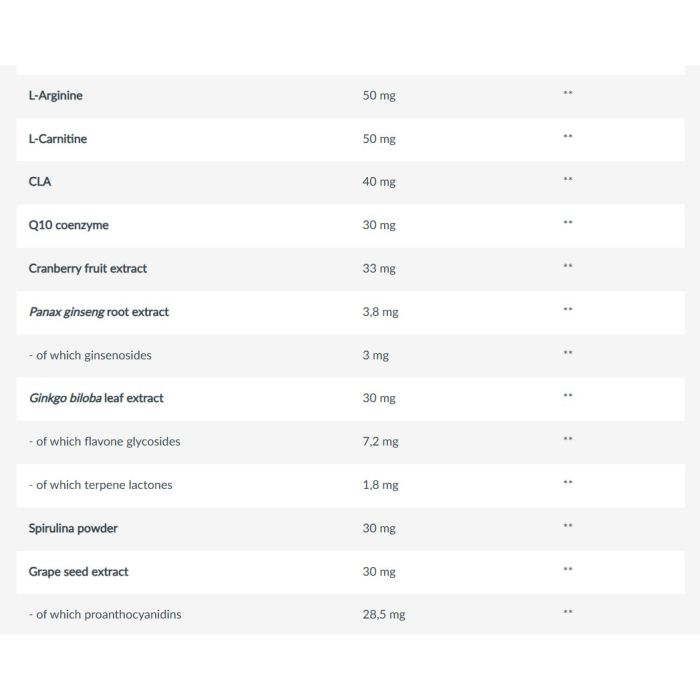Select 'of which proanthocyanidins' sub-row
The image size is (700, 700).
pyautogui.click(x=350, y=615)
